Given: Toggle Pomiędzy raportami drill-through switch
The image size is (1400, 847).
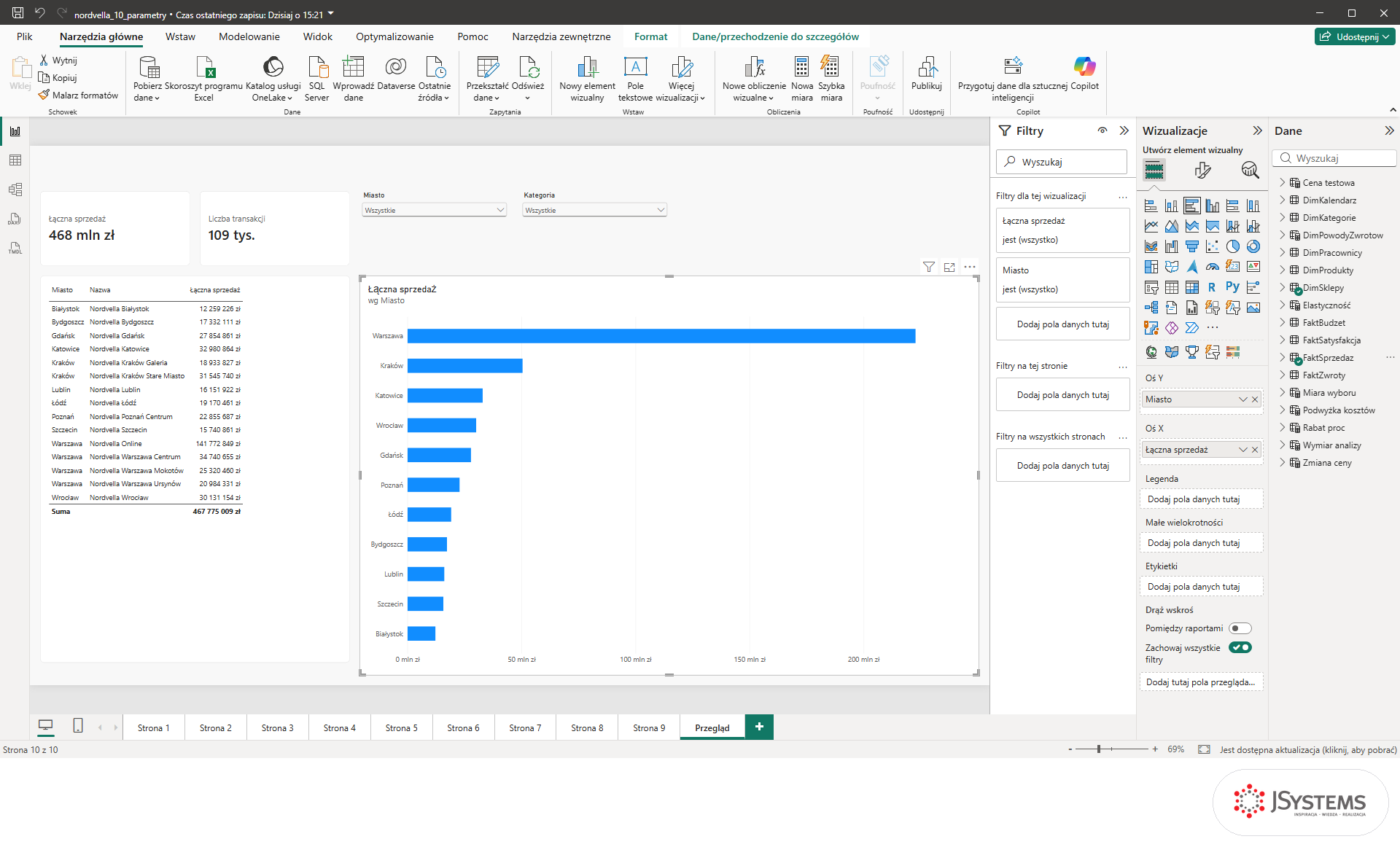Looking at the screenshot, I should click(1240, 628).
